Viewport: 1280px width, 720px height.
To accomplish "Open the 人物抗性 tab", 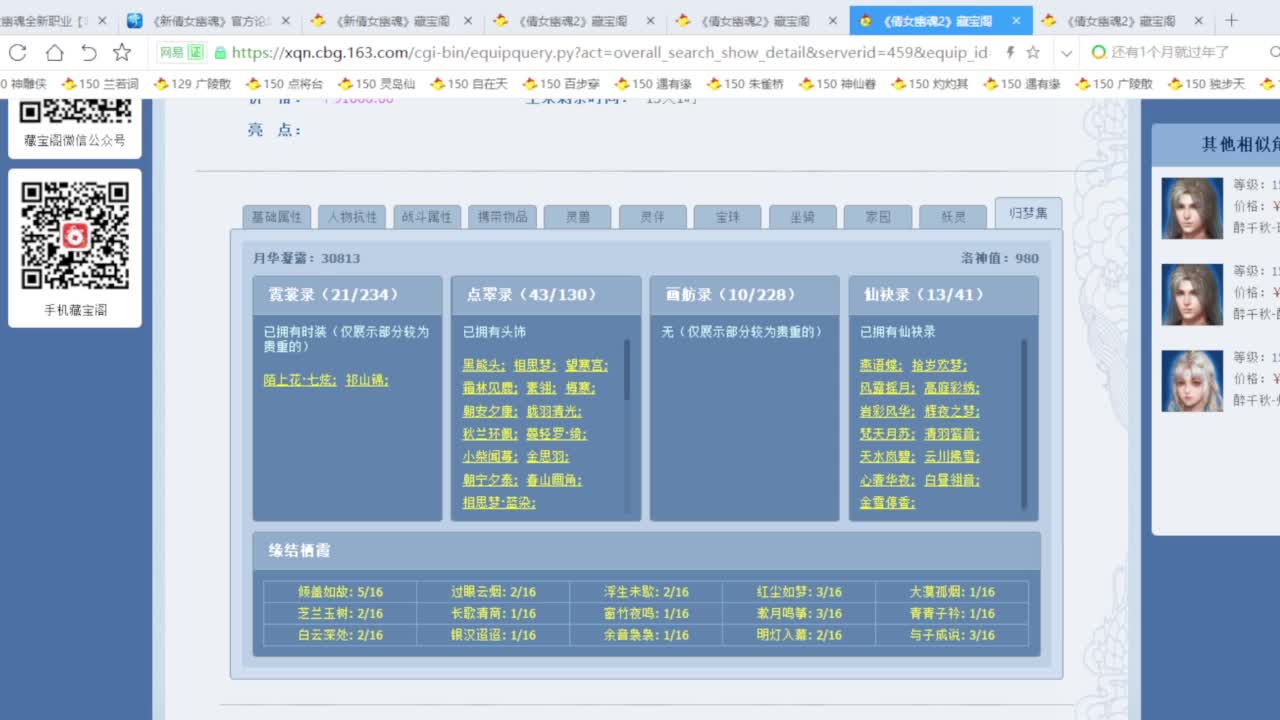I will [x=352, y=217].
